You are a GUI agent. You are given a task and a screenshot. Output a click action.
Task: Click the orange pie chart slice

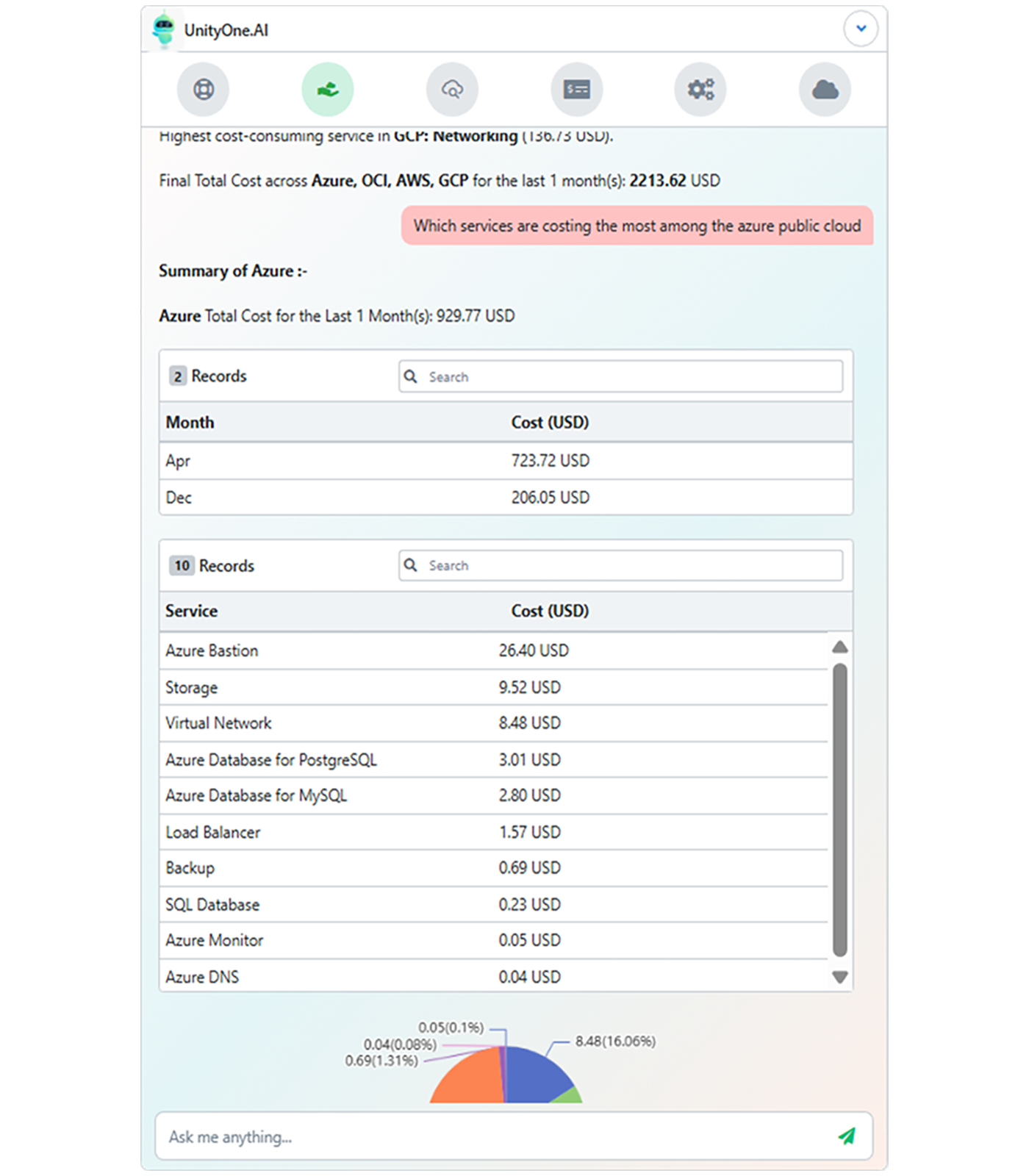(470, 1079)
